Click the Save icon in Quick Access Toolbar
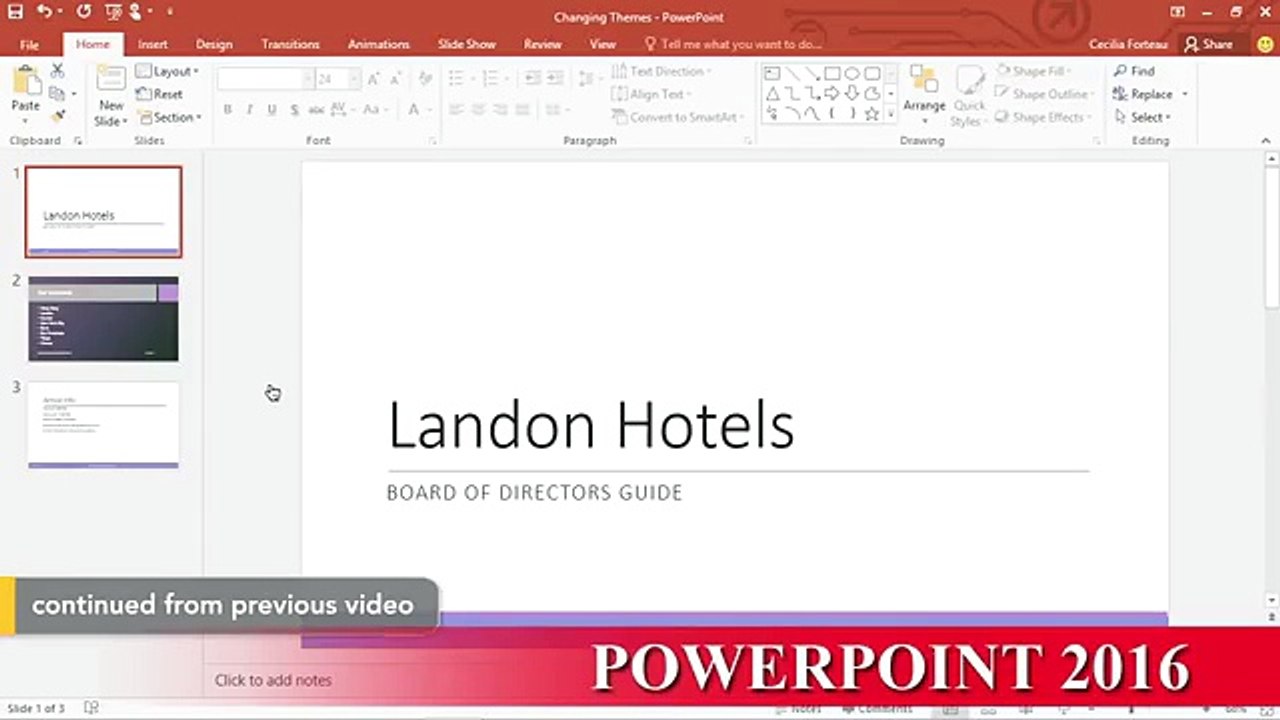Viewport: 1280px width, 720px height. point(15,12)
